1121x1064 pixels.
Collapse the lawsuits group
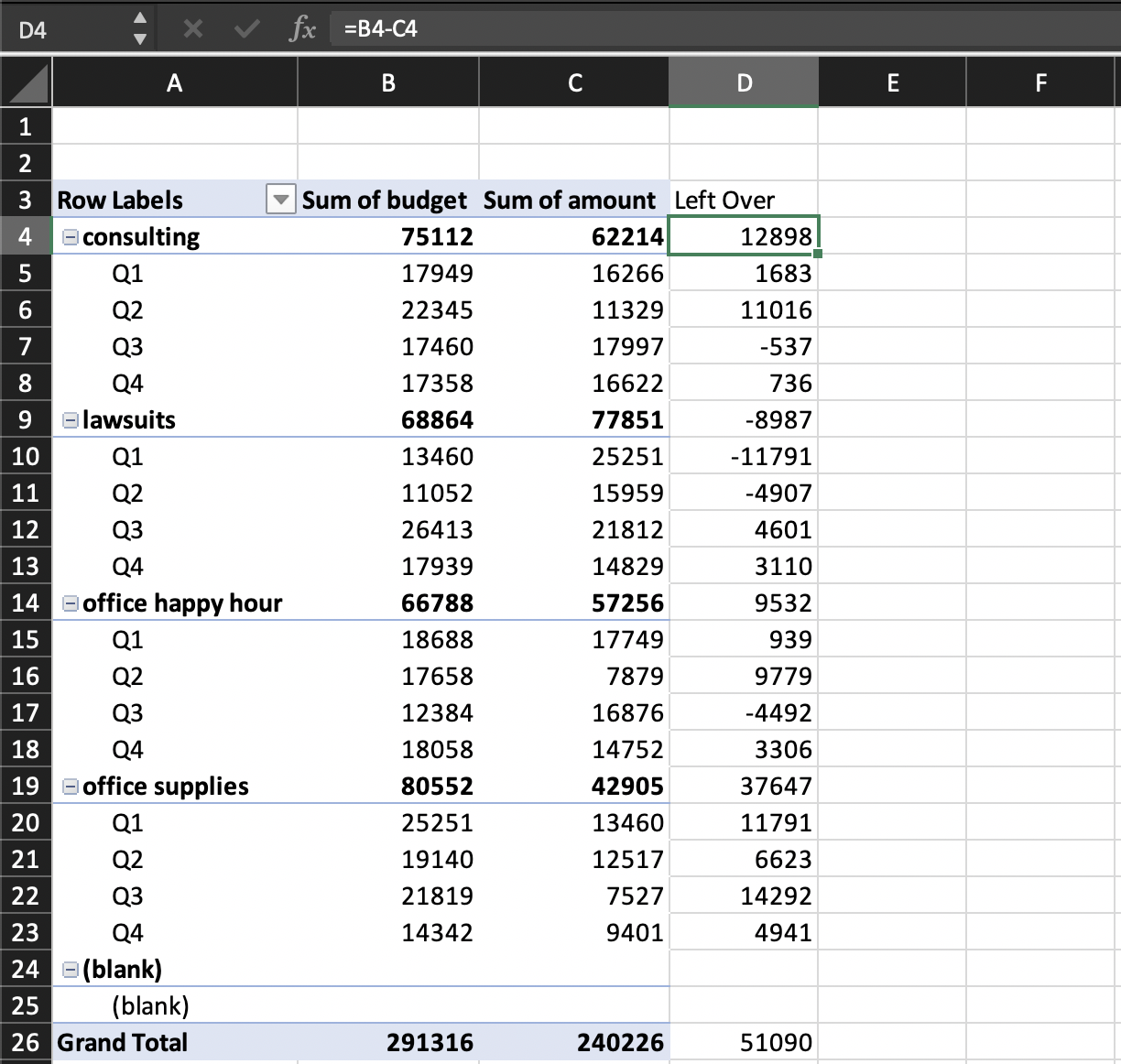pos(70,420)
